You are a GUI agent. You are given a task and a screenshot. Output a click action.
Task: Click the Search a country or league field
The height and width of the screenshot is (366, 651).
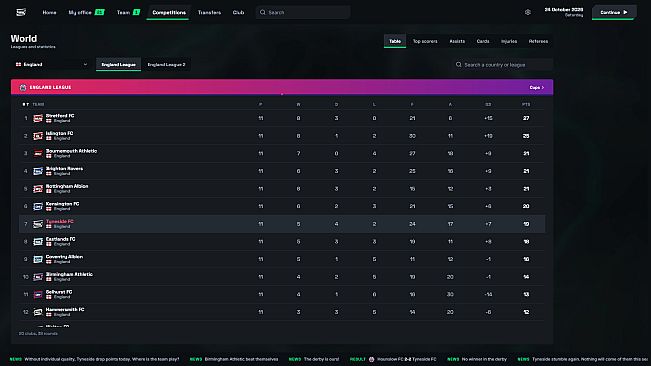tap(502, 65)
